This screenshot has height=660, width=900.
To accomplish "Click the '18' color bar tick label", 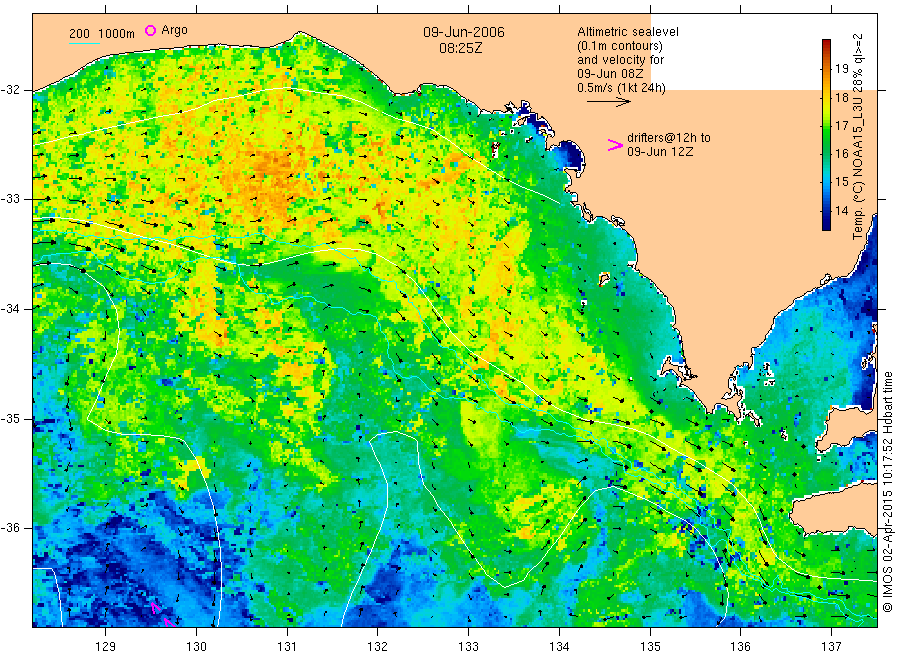I will click(x=841, y=98).
